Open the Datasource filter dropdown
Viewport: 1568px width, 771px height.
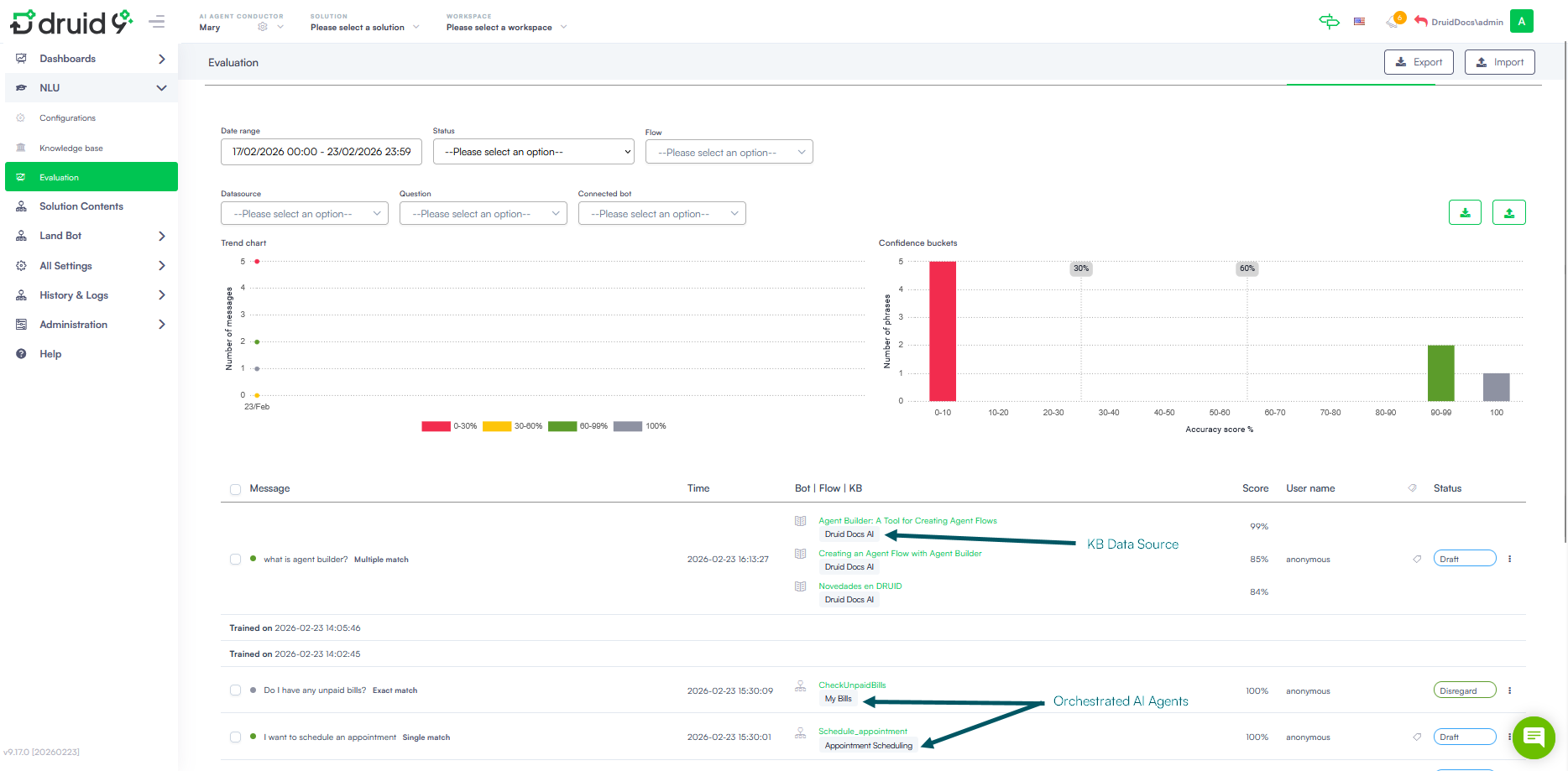coord(304,214)
